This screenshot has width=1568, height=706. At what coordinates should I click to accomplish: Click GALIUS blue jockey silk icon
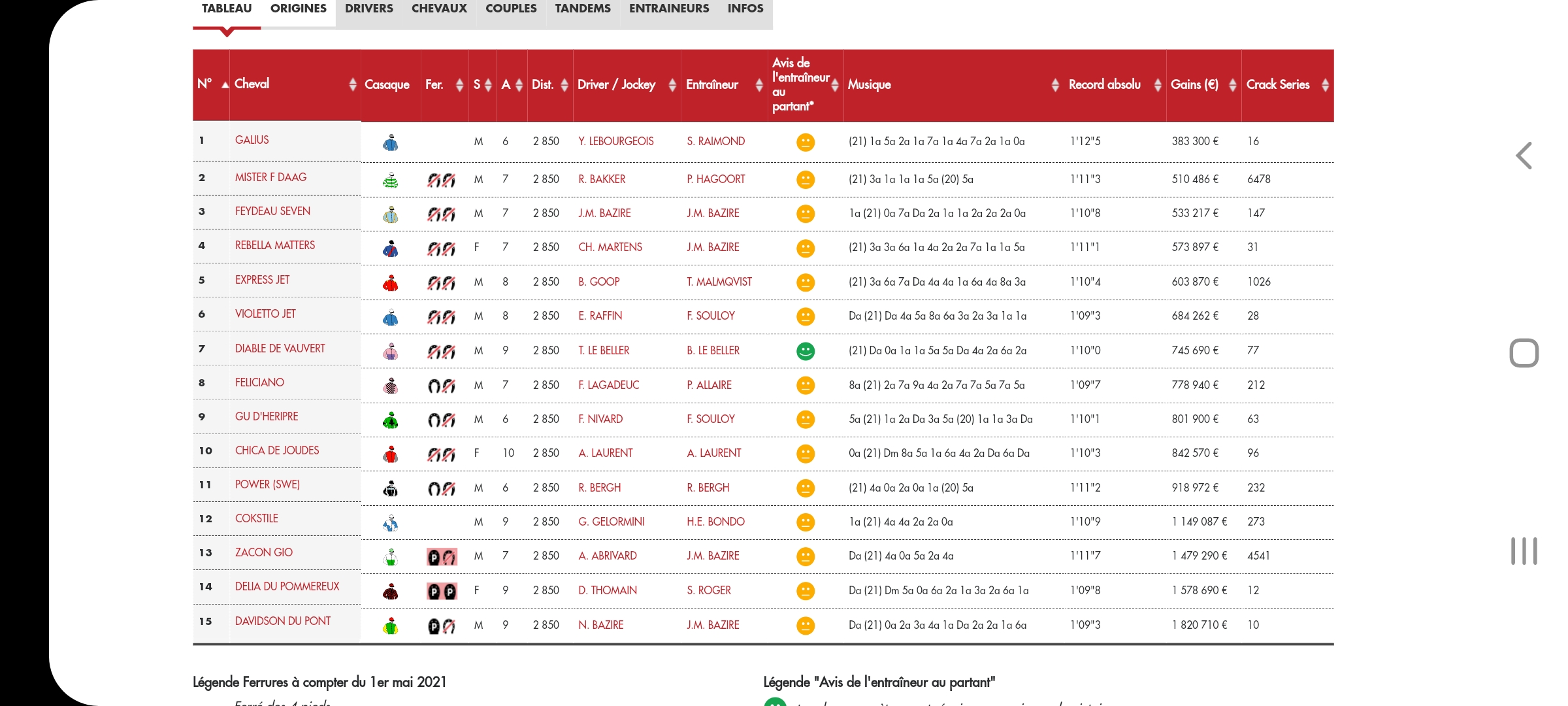(391, 143)
